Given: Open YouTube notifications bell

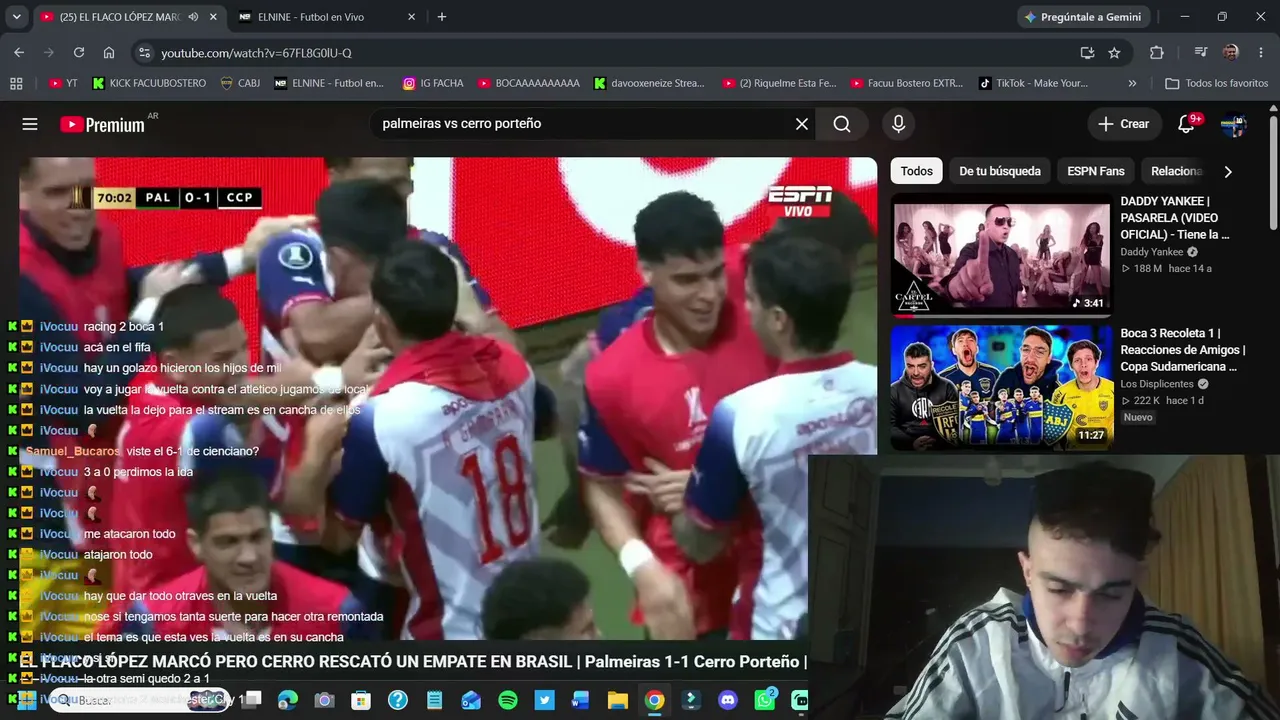Looking at the screenshot, I should pyautogui.click(x=1186, y=124).
